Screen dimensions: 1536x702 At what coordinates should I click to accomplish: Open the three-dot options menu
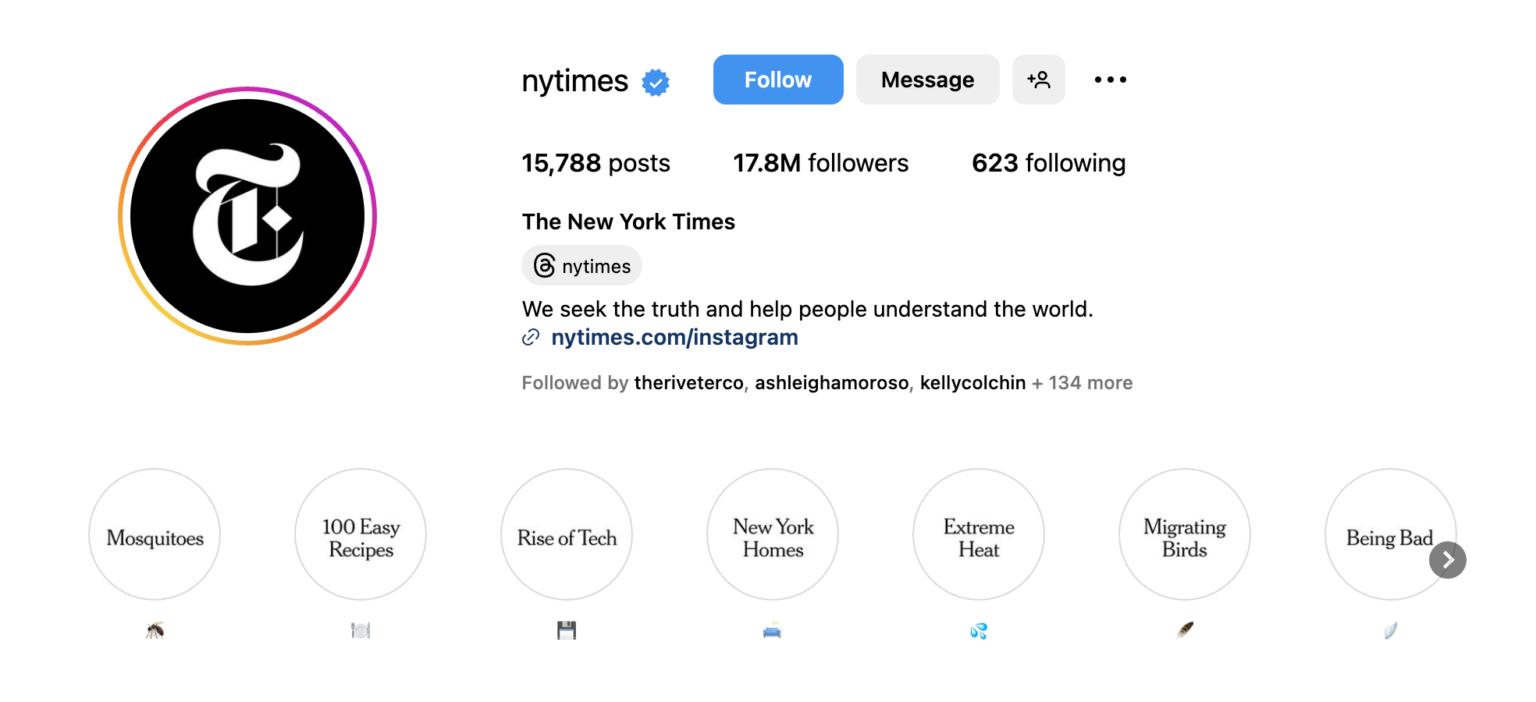tap(1110, 79)
